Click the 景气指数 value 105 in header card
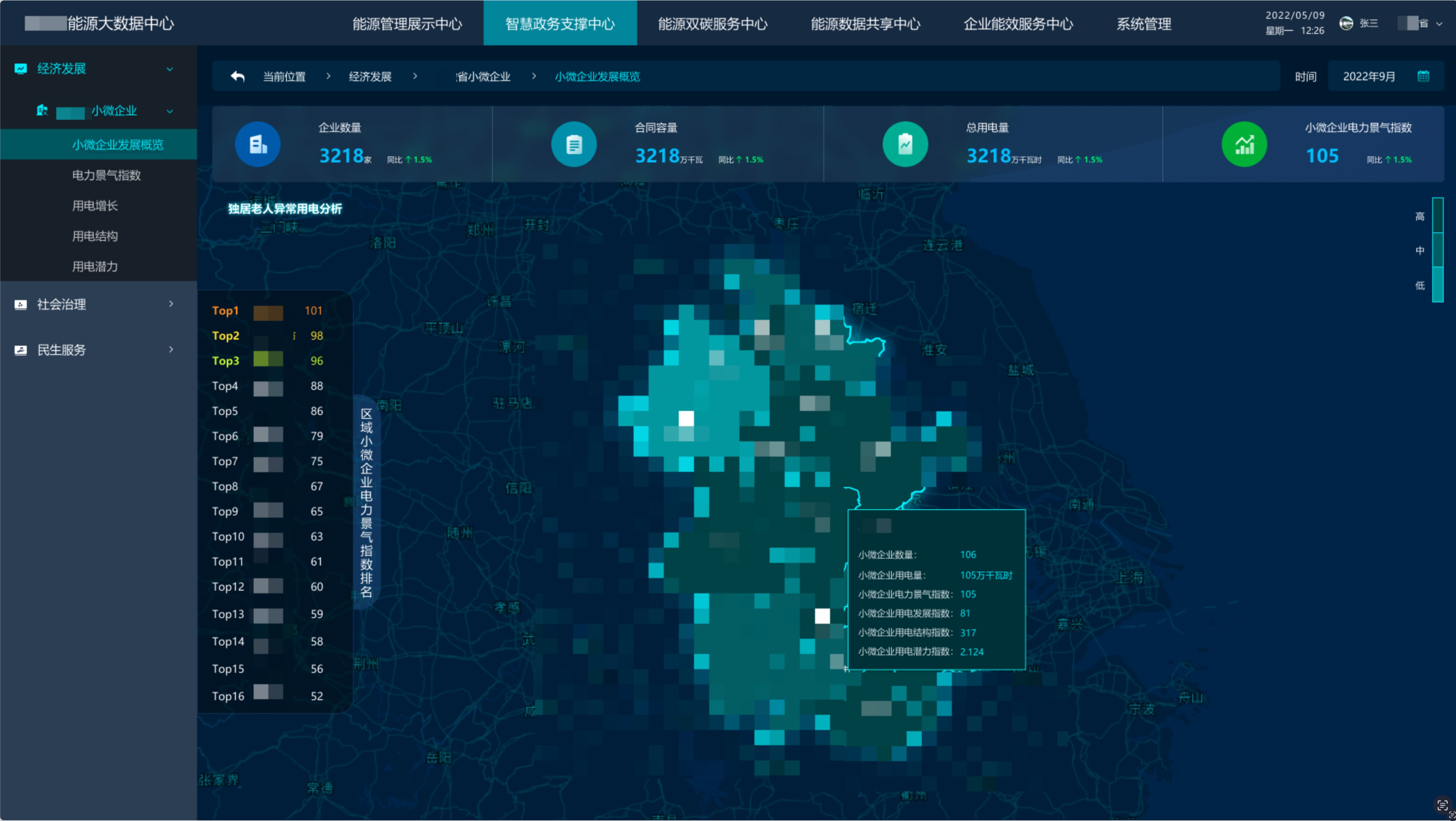This screenshot has height=821, width=1456. [x=1322, y=156]
